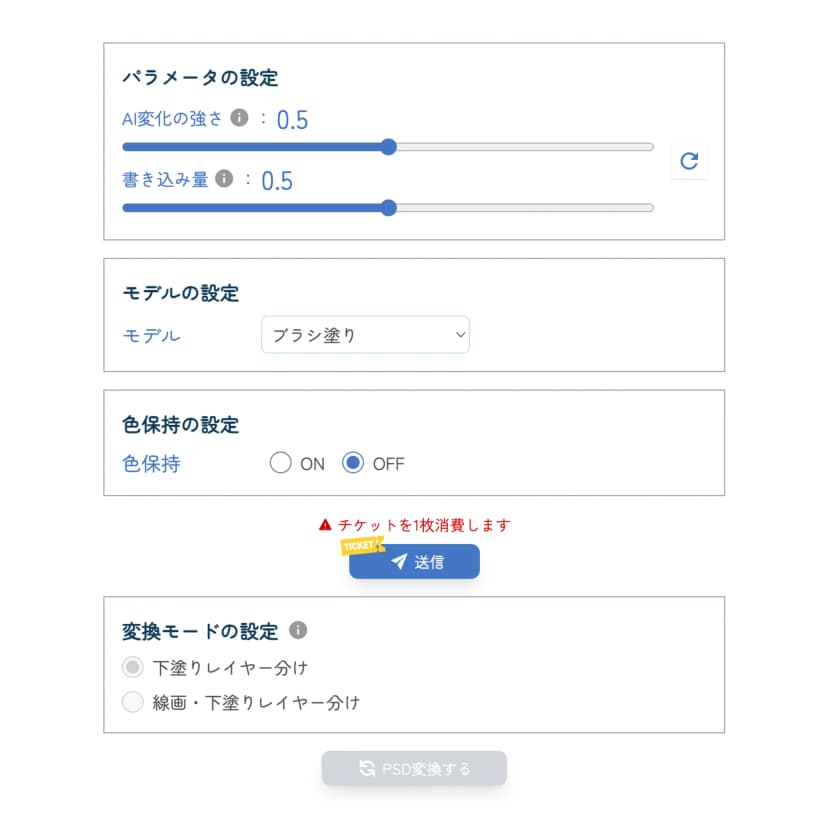This screenshot has height=828, width=828.
Task: Choose 線画・下塗りレイヤー分け radio option
Action: point(132,702)
